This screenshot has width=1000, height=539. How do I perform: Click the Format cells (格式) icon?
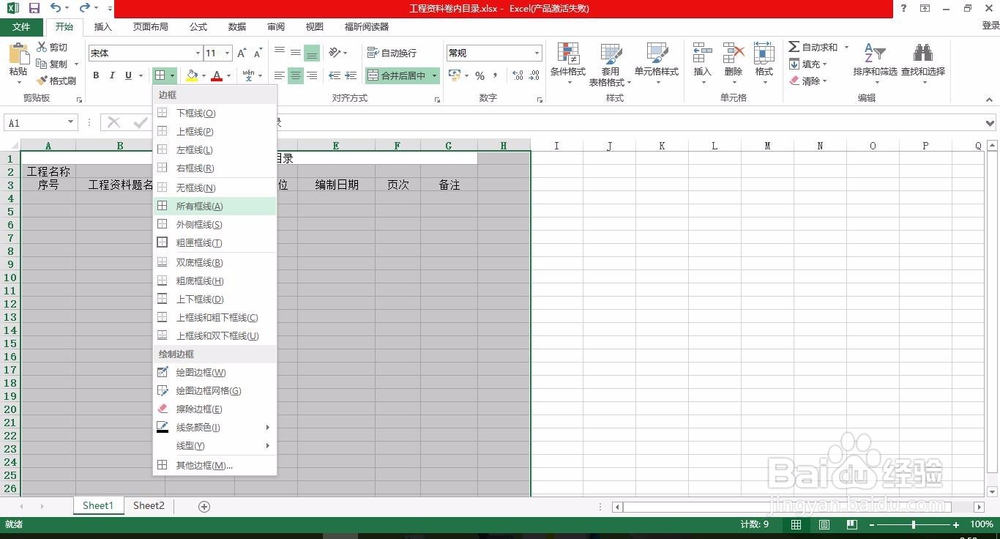pos(764,62)
